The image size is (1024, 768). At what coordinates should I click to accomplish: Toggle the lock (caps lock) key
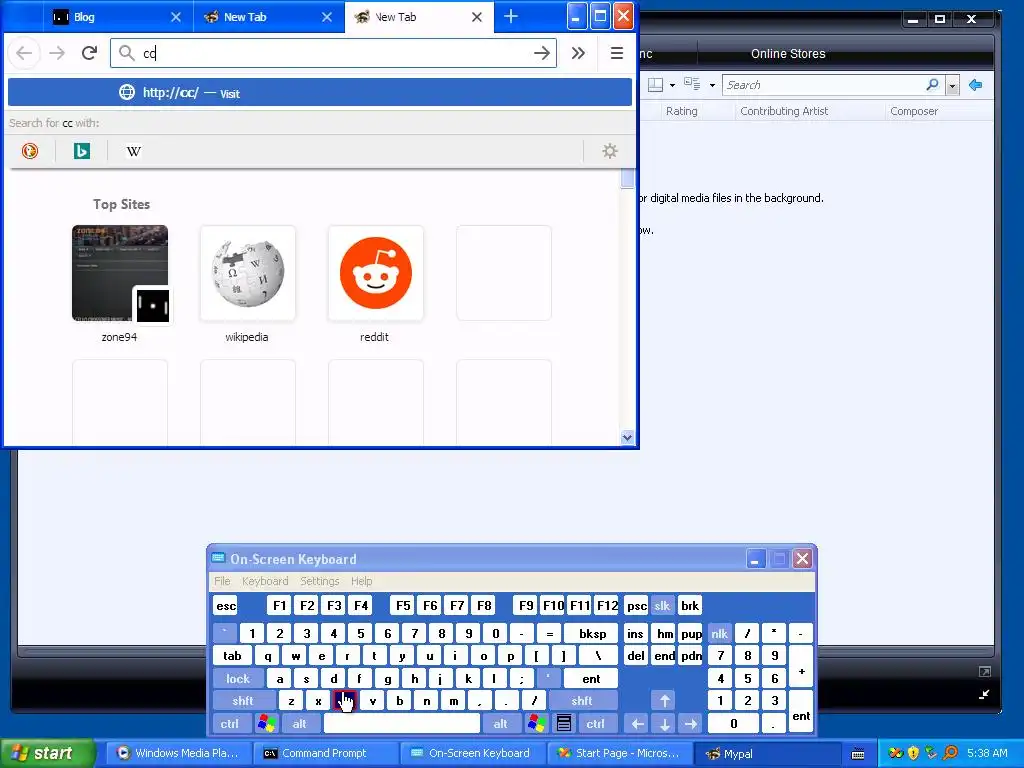238,679
